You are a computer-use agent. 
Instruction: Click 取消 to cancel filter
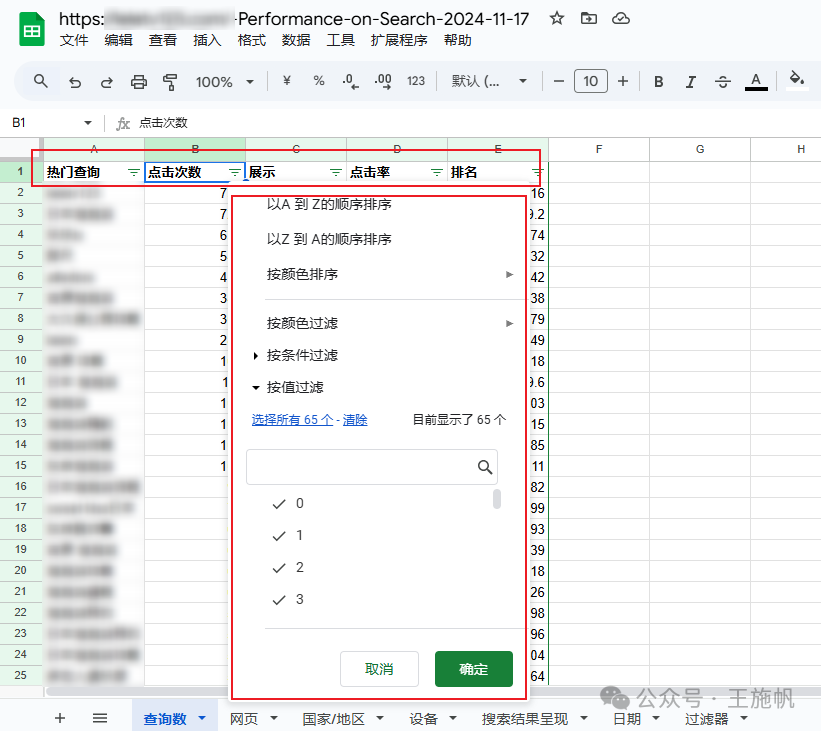click(379, 669)
